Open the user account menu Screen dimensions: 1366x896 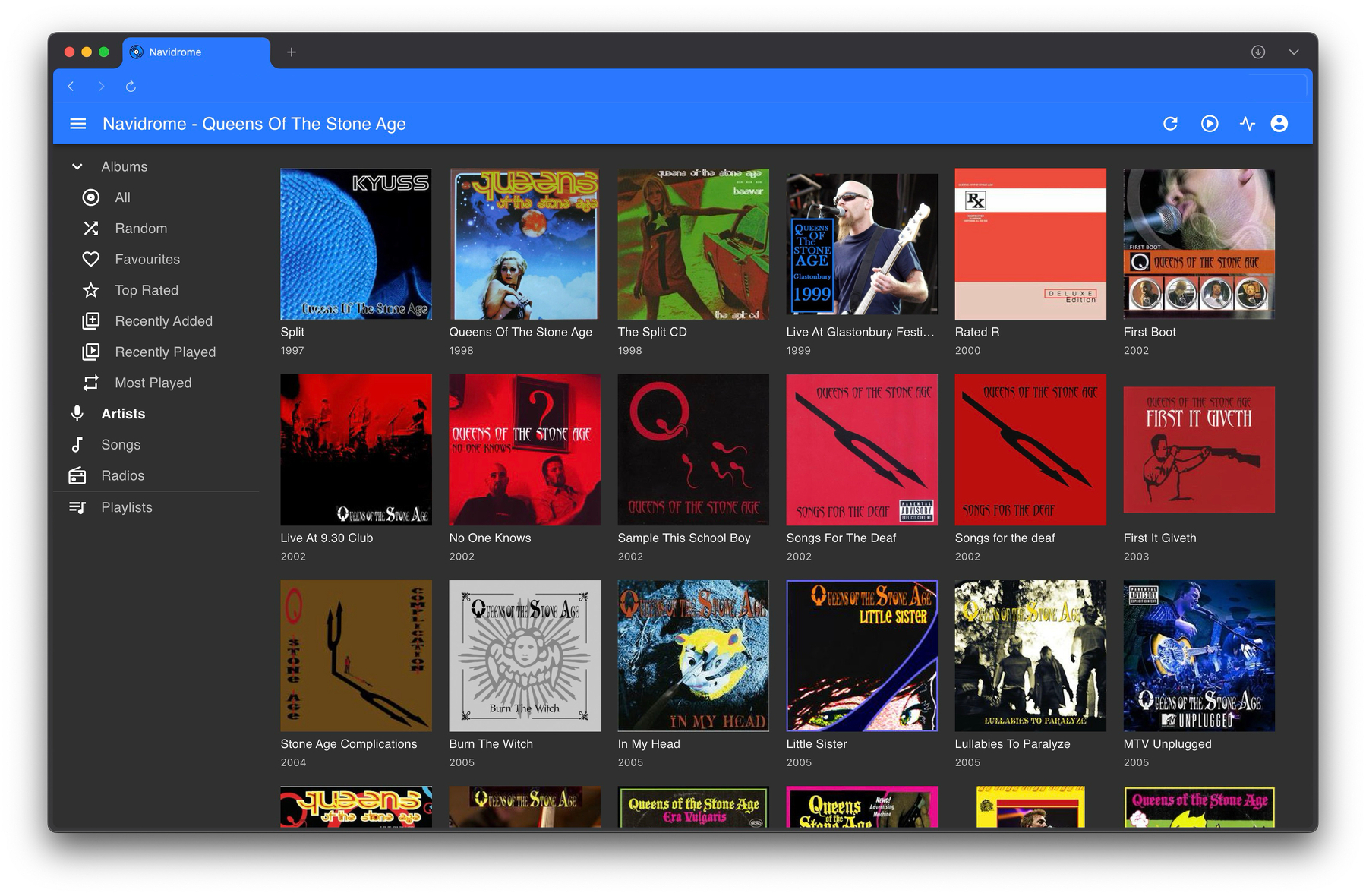tap(1279, 123)
